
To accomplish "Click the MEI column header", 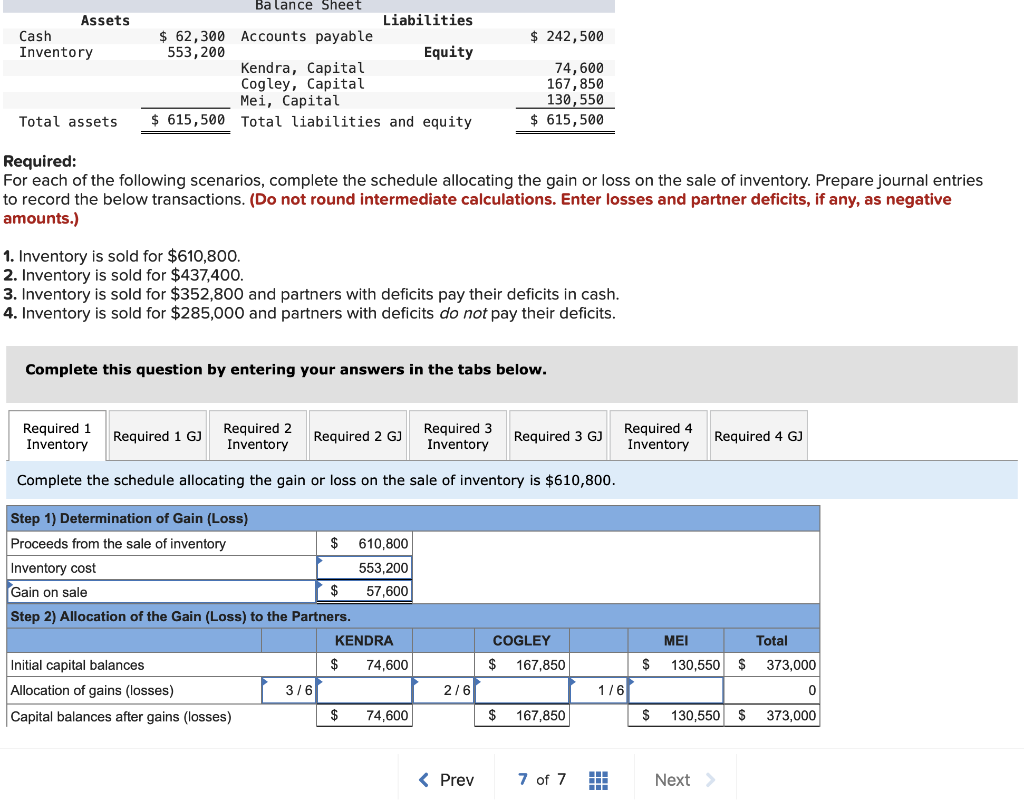I will pyautogui.click(x=676, y=641).
